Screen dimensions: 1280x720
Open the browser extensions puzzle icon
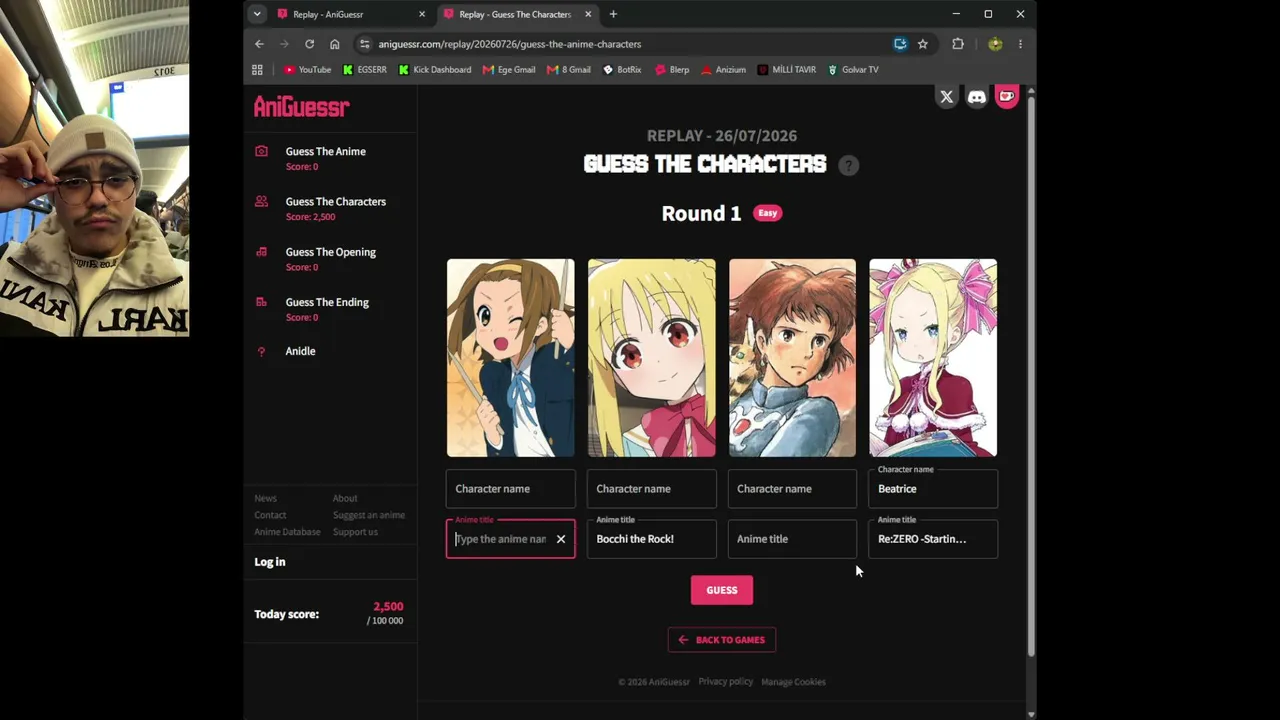click(958, 44)
